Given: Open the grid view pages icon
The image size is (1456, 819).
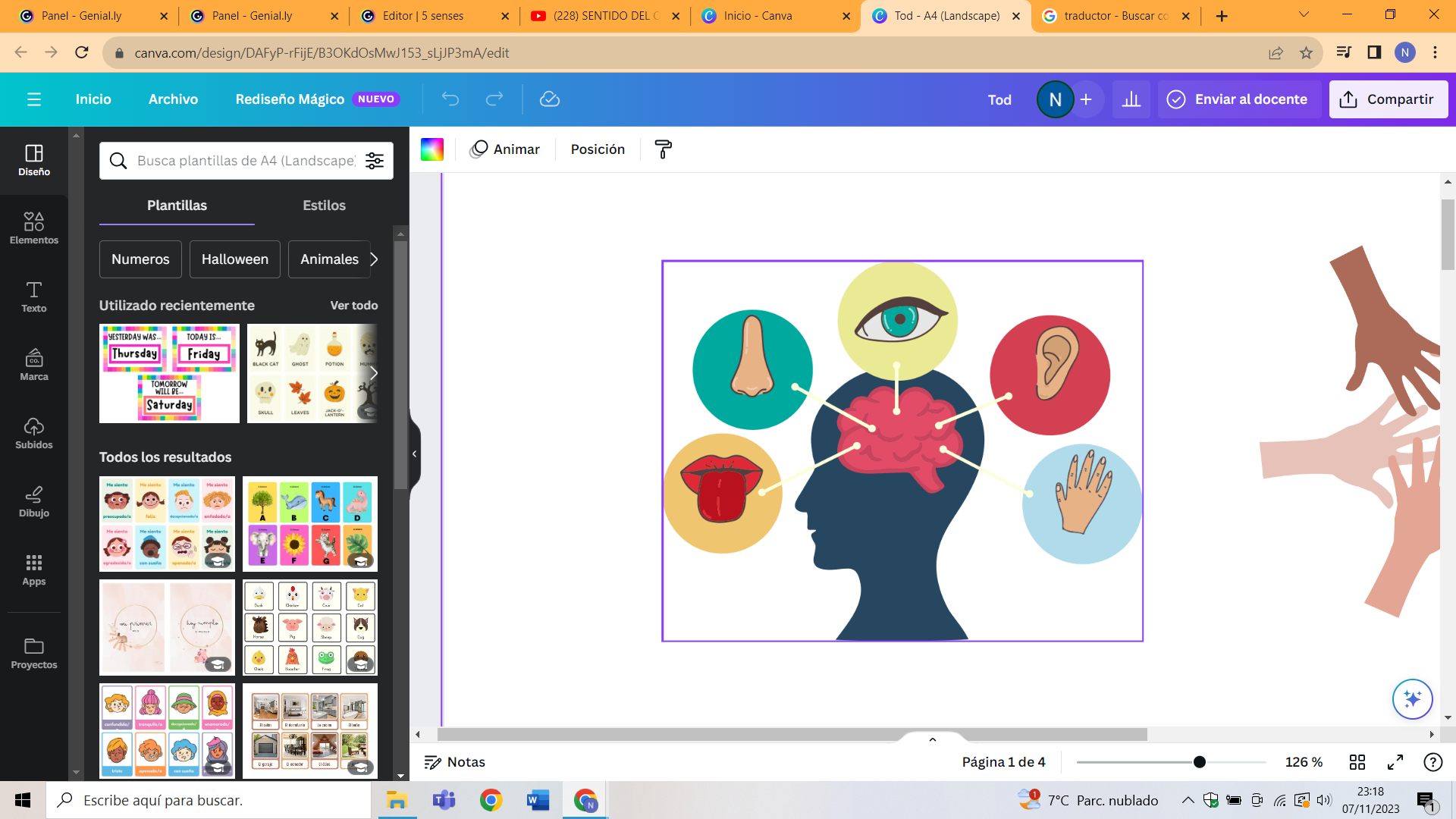Looking at the screenshot, I should pyautogui.click(x=1357, y=762).
